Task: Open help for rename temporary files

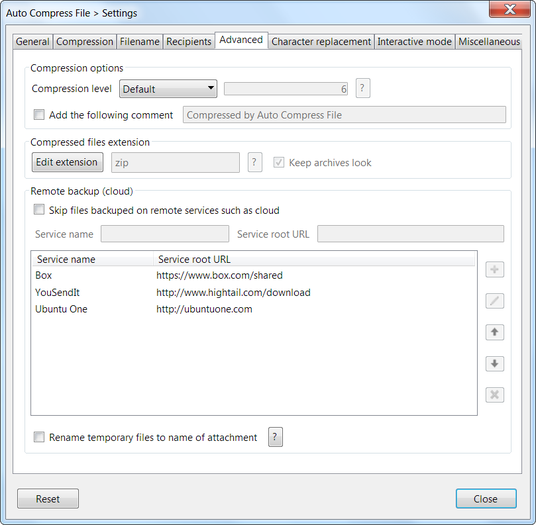Action: click(x=275, y=437)
